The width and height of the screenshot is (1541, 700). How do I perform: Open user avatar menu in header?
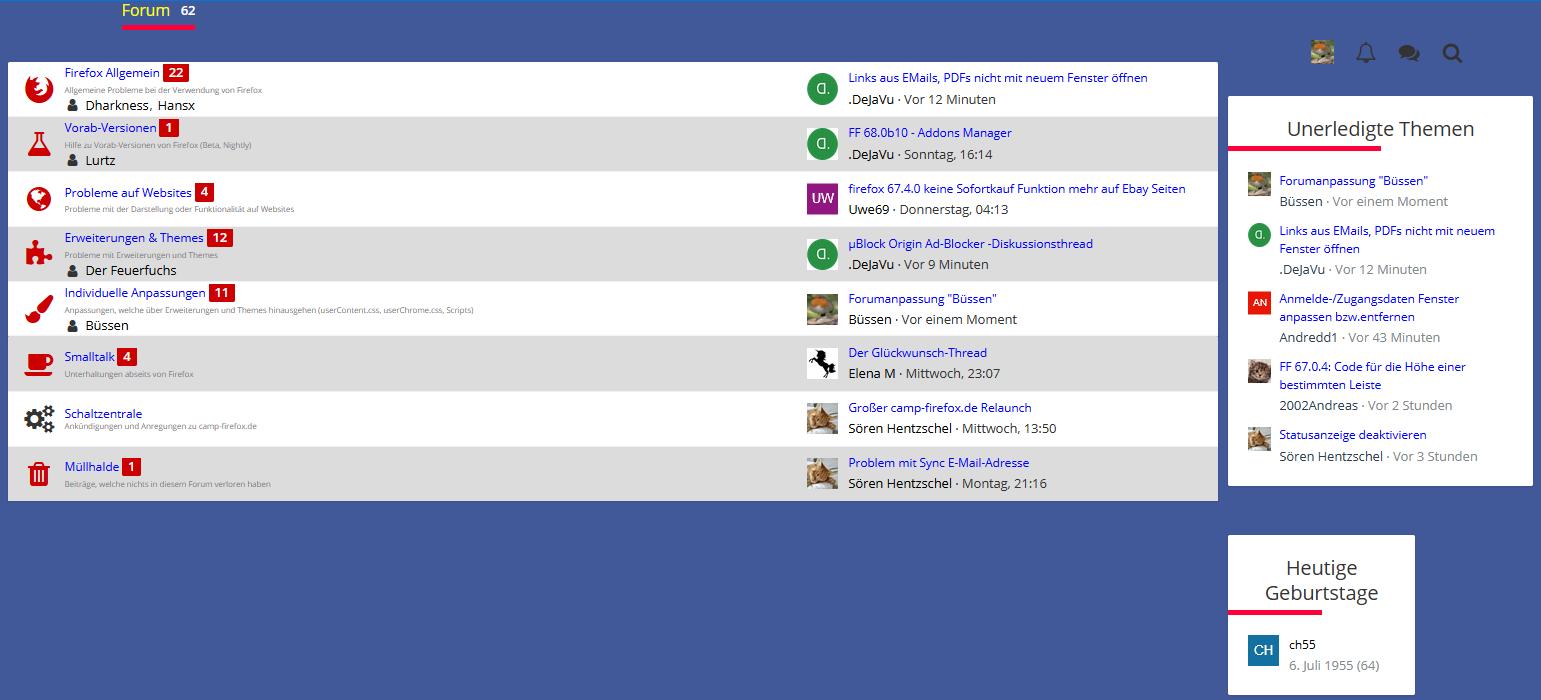coord(1322,52)
